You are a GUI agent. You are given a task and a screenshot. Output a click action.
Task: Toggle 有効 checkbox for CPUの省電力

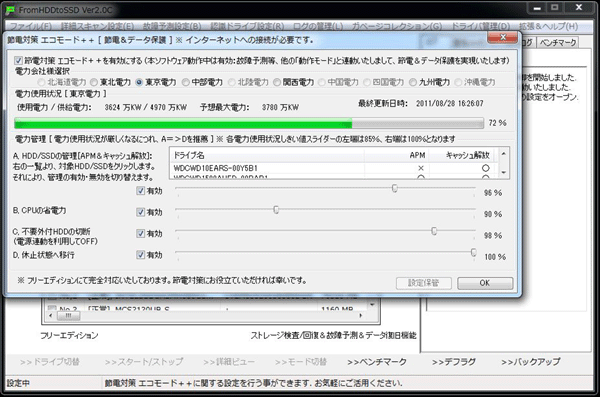(140, 212)
